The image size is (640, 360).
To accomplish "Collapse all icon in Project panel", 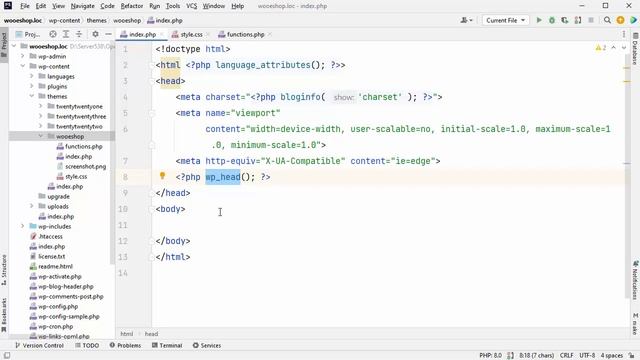I will 79,34.
